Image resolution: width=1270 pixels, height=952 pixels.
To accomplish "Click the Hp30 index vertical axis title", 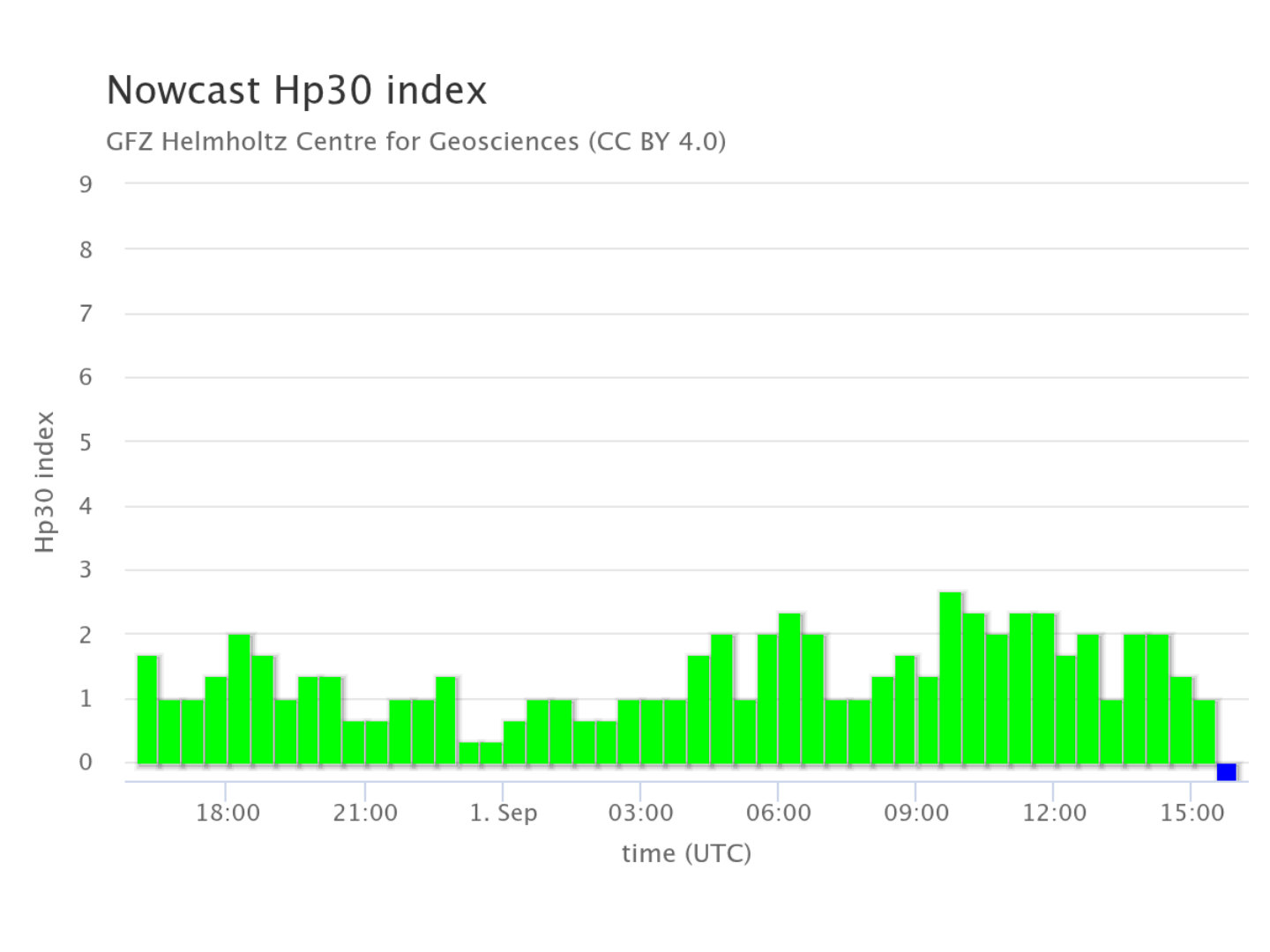I will (45, 482).
